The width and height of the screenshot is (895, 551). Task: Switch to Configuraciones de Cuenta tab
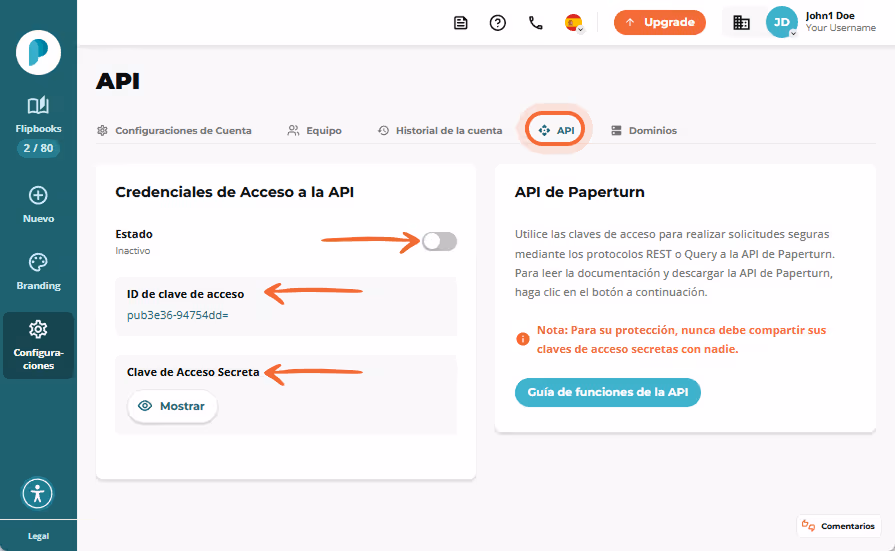click(x=174, y=131)
